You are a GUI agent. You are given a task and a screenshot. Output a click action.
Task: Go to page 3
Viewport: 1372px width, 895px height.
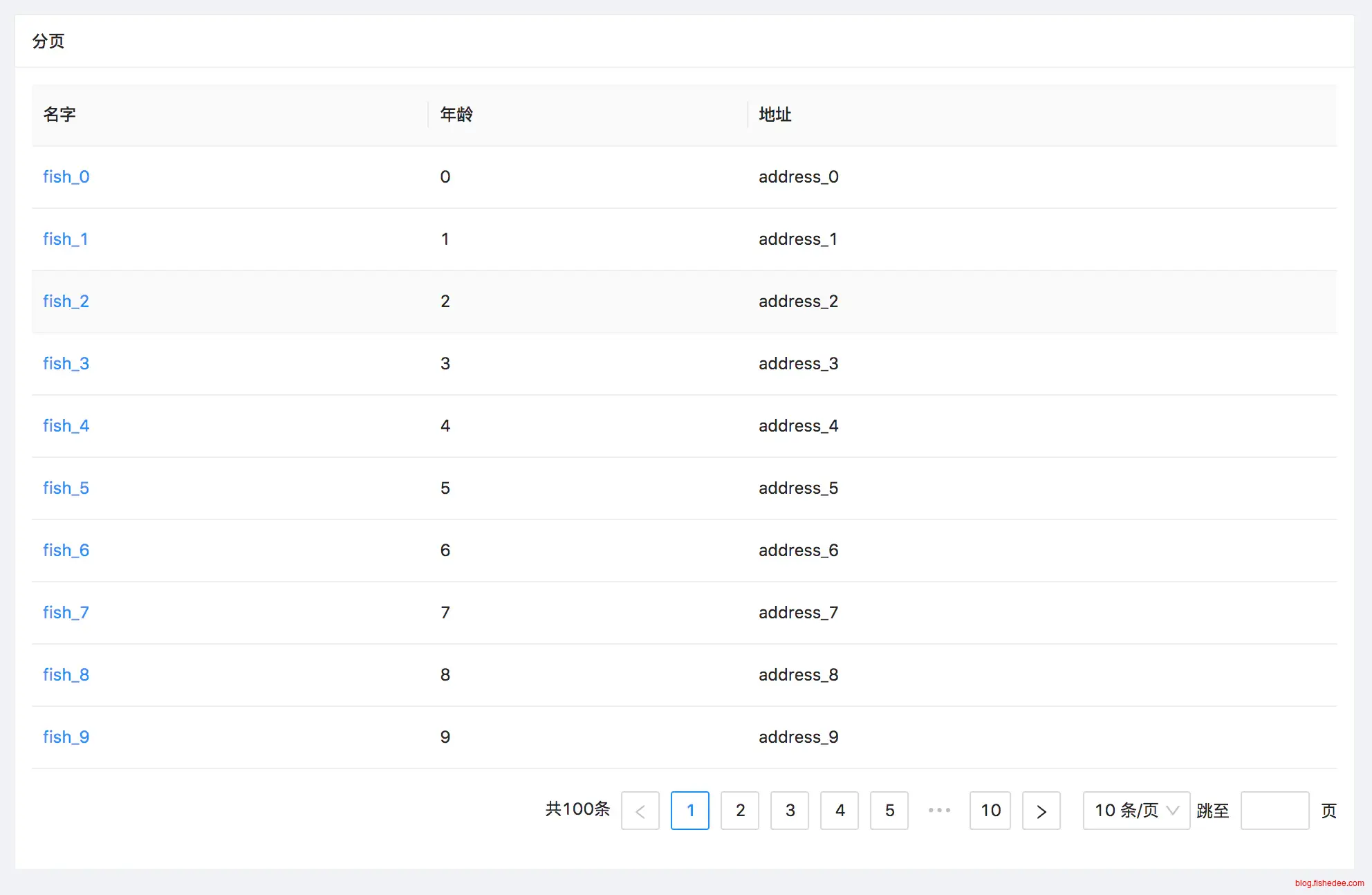point(790,811)
